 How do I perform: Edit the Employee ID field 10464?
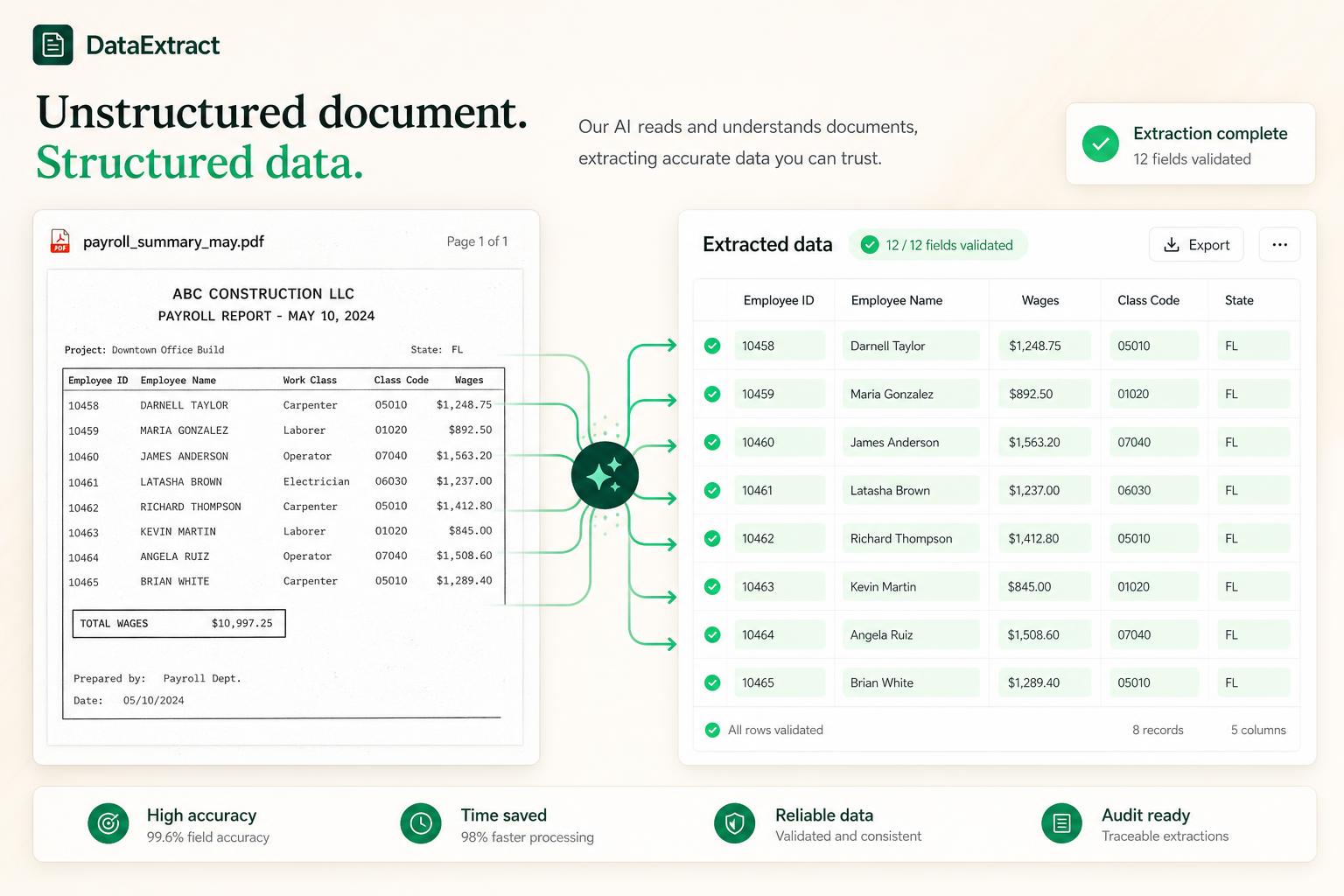point(779,634)
